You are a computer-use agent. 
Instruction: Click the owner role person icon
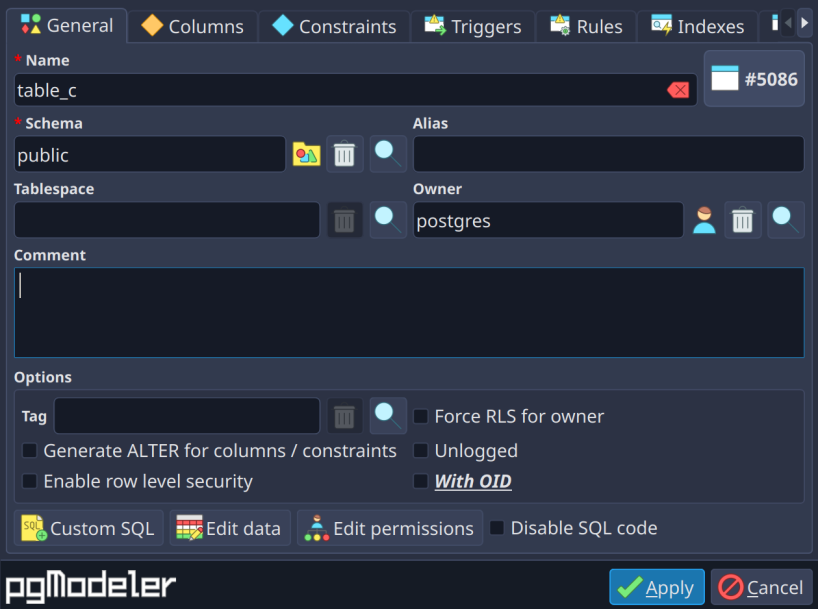click(705, 220)
